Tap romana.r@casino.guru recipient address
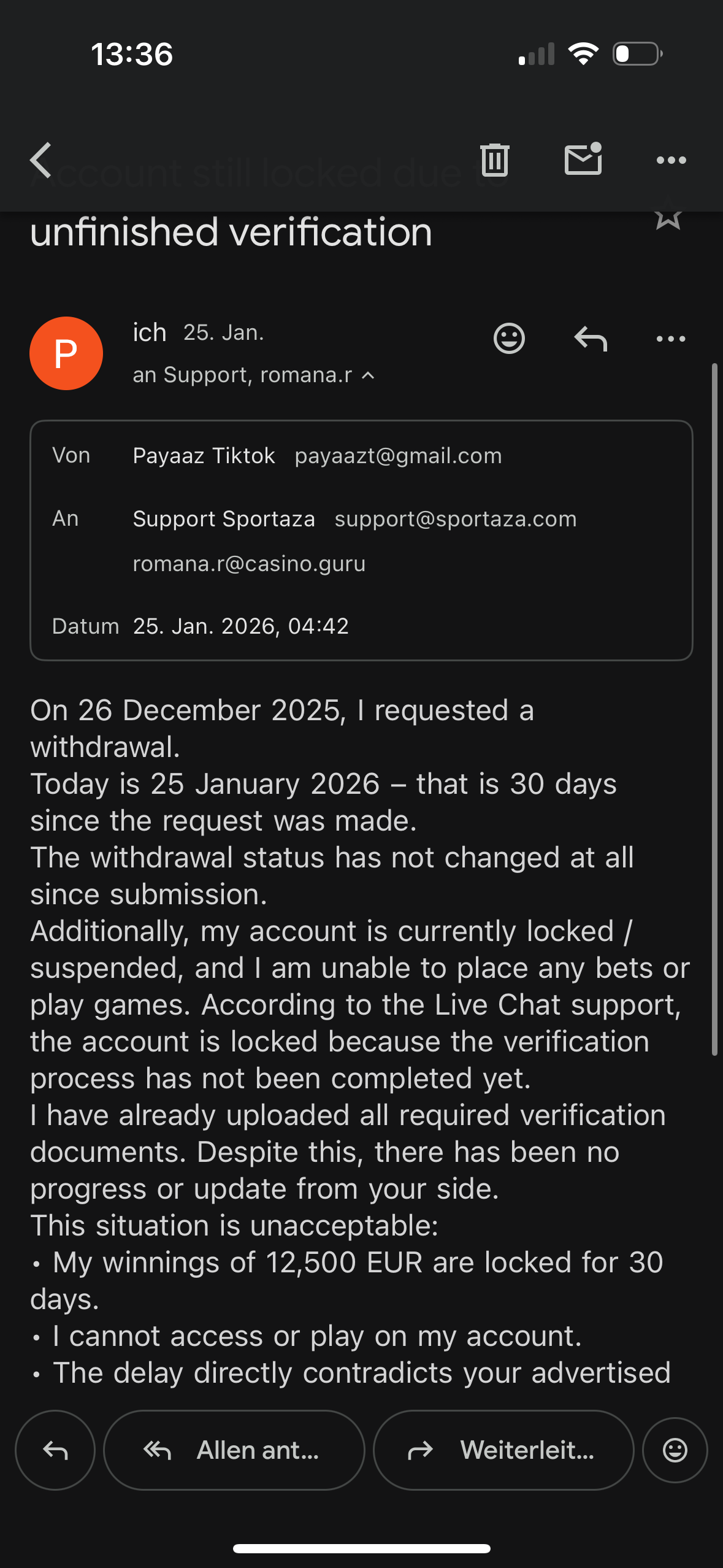This screenshot has width=723, height=1568. (249, 563)
